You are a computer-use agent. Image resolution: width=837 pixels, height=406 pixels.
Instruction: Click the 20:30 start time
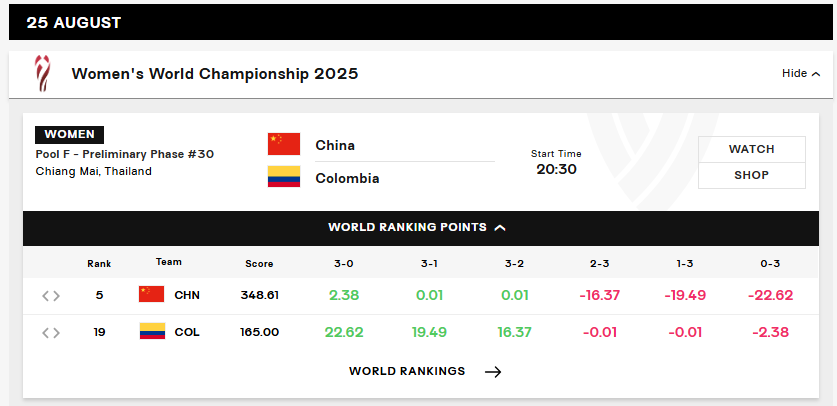point(556,169)
